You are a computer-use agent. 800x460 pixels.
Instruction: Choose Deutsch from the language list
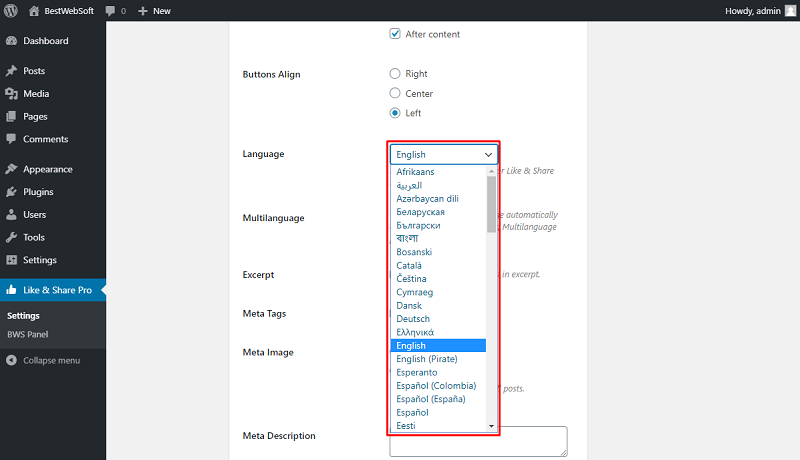pyautogui.click(x=438, y=319)
